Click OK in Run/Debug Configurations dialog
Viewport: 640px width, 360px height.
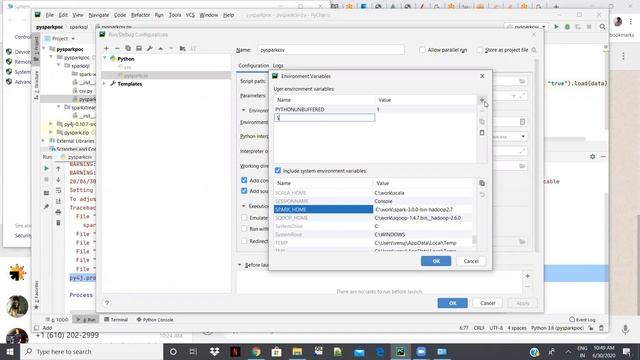452,303
